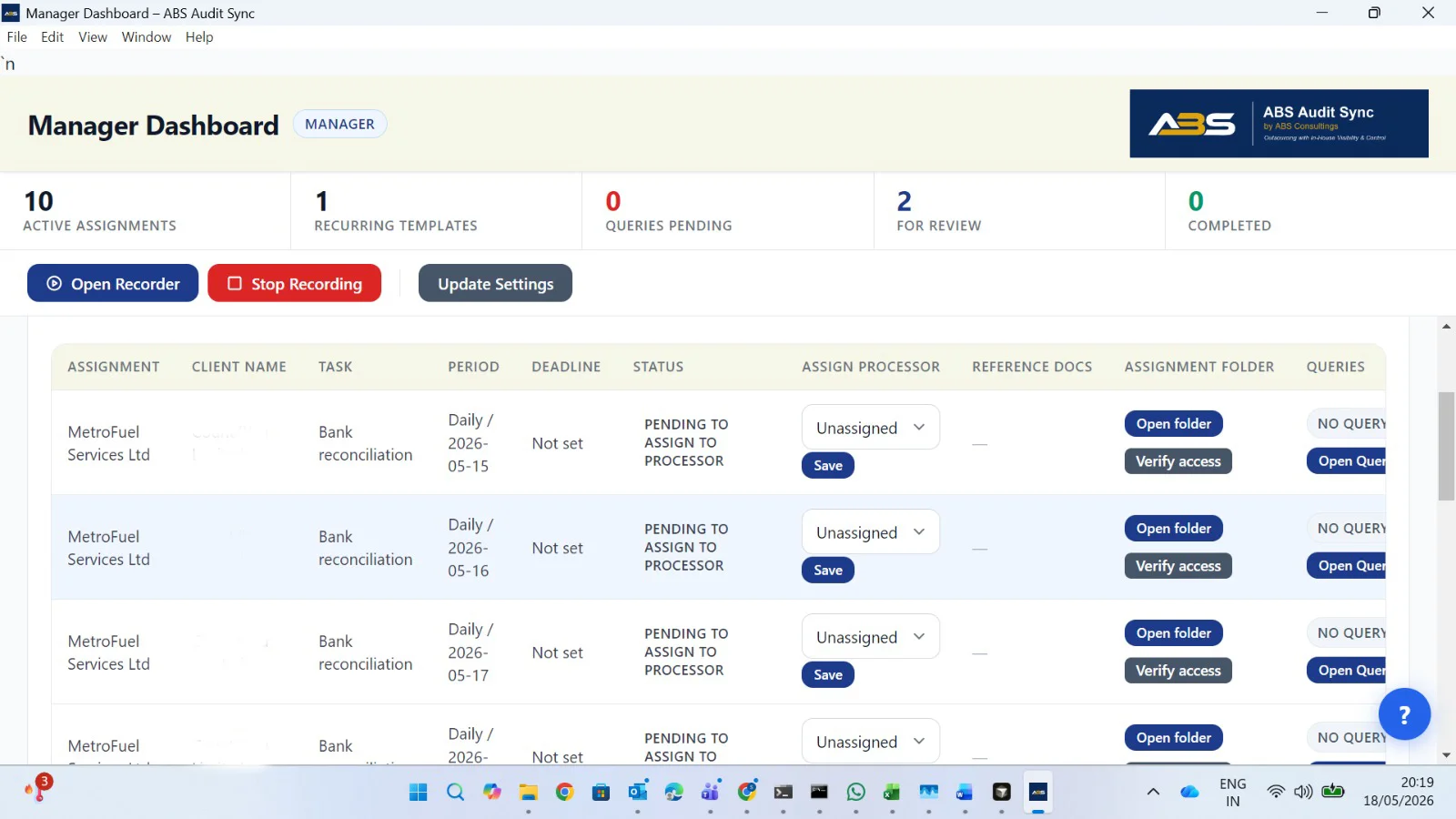The width and height of the screenshot is (1456, 819).
Task: Click the Active Assignments stat card
Action: [146, 211]
